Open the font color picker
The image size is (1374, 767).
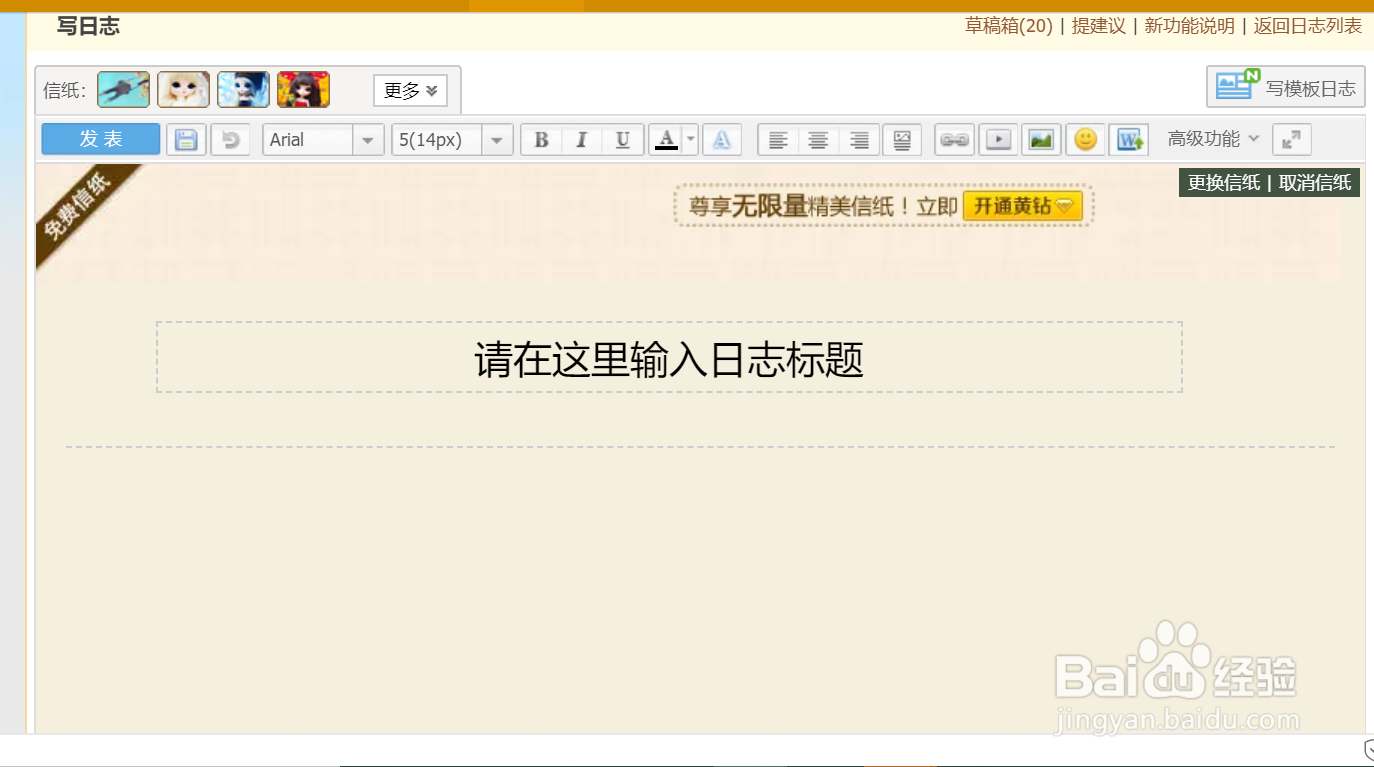(666, 139)
